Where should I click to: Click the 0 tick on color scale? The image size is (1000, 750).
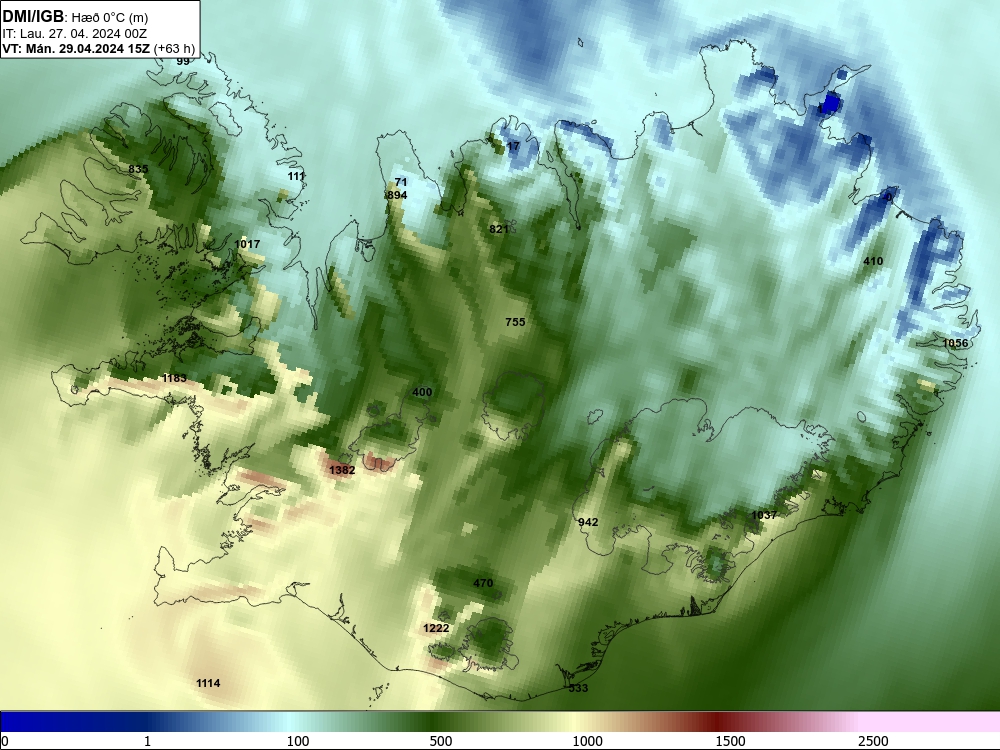(5, 741)
